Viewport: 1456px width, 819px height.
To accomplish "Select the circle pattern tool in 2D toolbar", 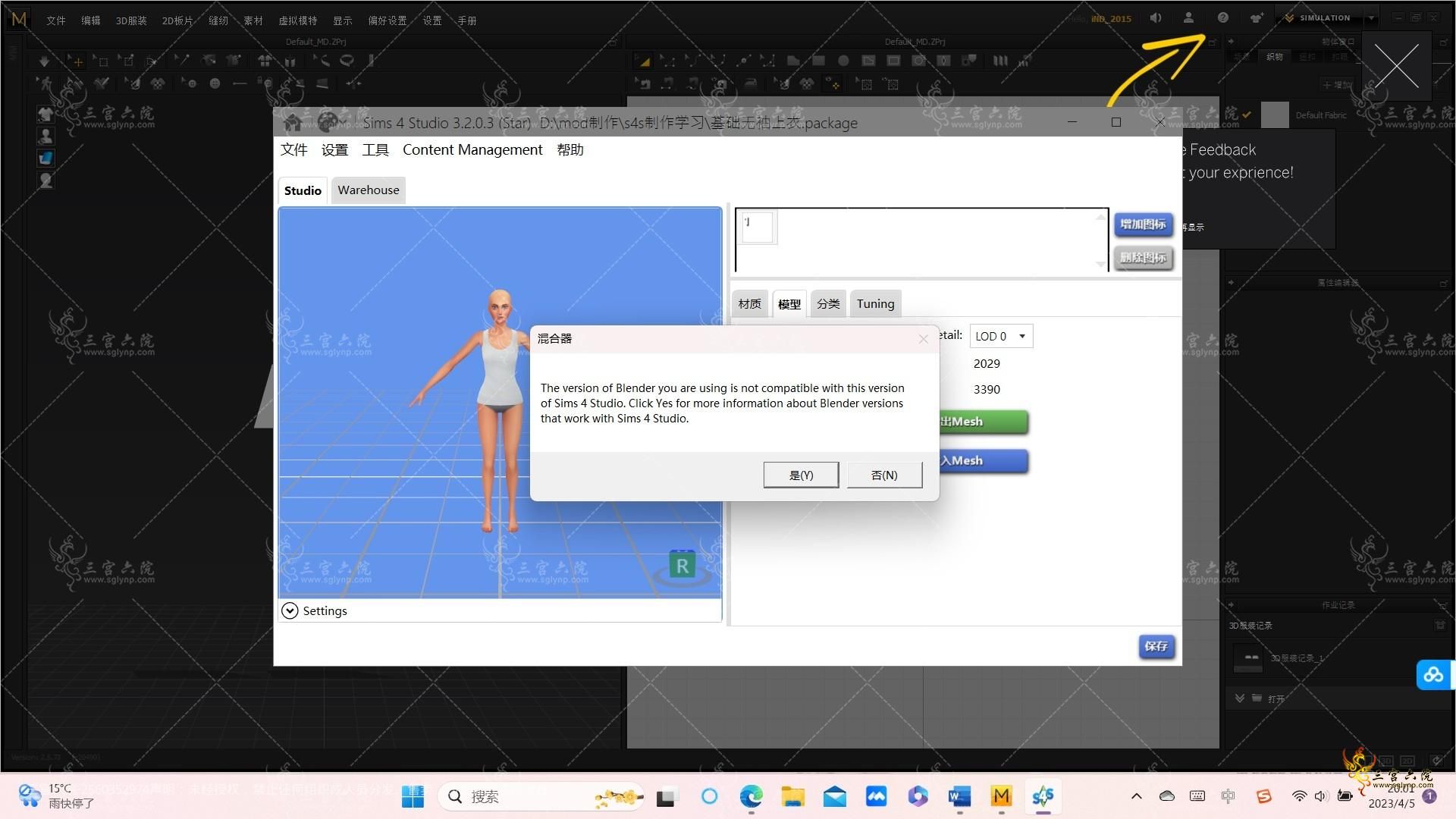I will tap(843, 61).
